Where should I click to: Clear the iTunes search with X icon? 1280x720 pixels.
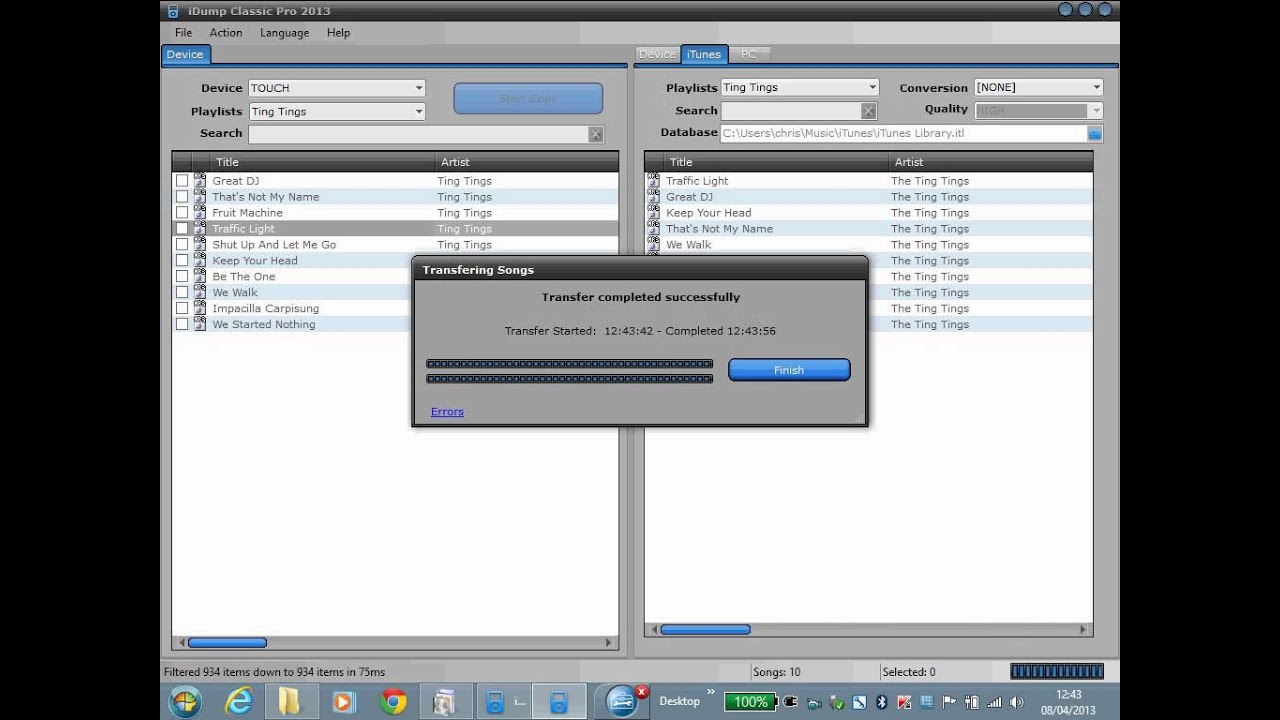point(869,111)
